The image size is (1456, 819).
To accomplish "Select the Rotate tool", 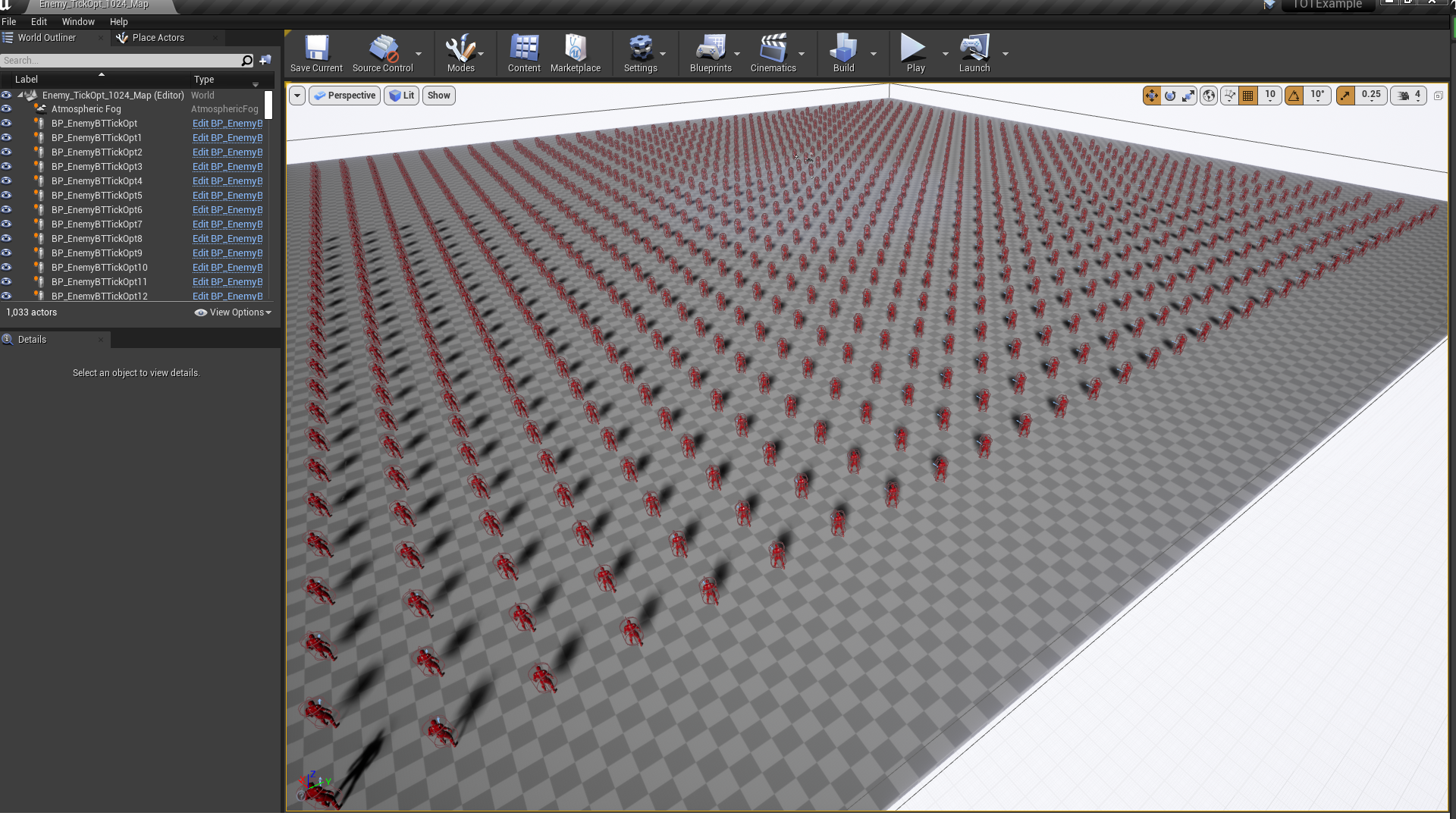I will click(1170, 96).
